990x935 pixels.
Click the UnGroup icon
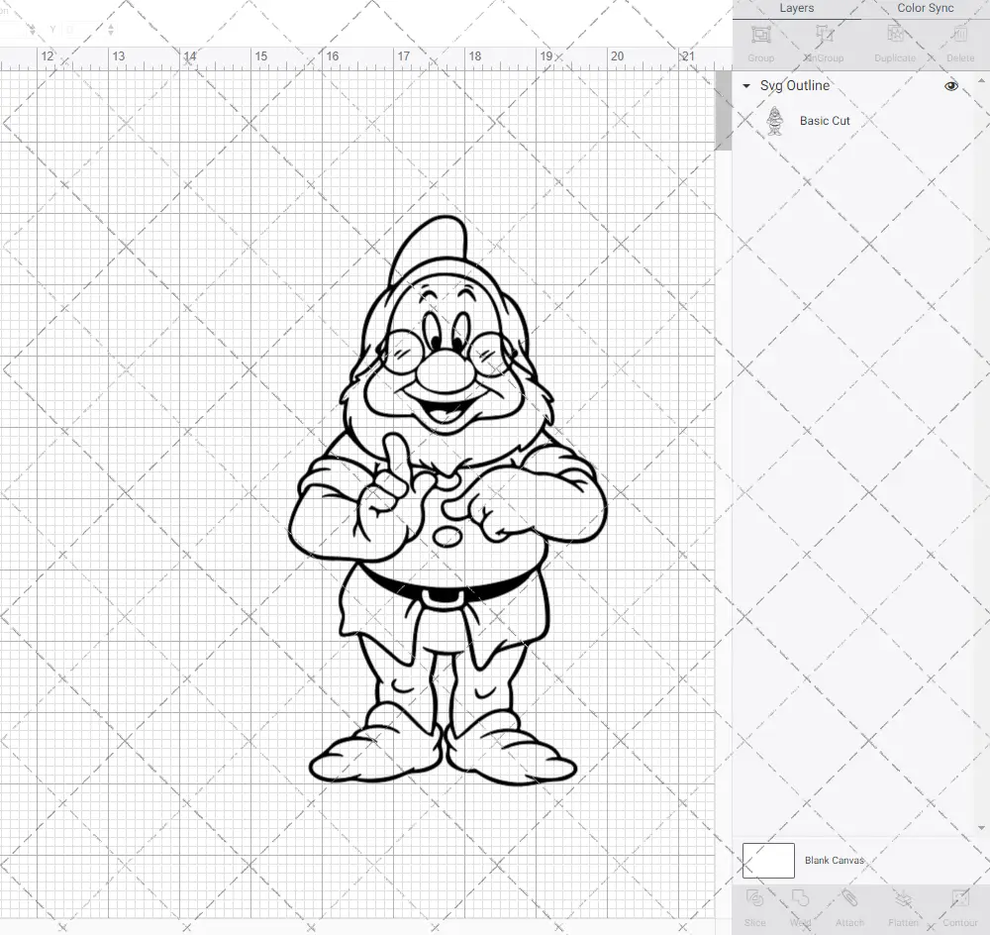coord(823,42)
